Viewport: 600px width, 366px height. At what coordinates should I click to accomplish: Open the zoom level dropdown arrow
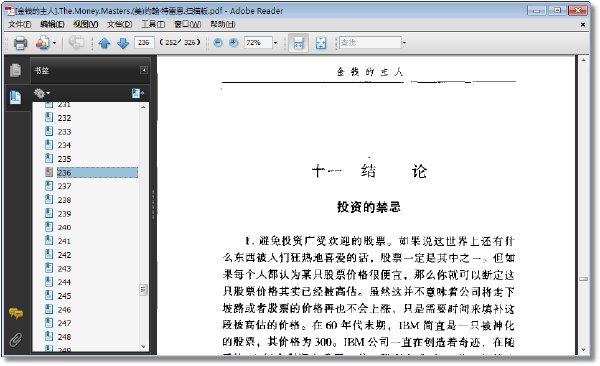tap(275, 42)
